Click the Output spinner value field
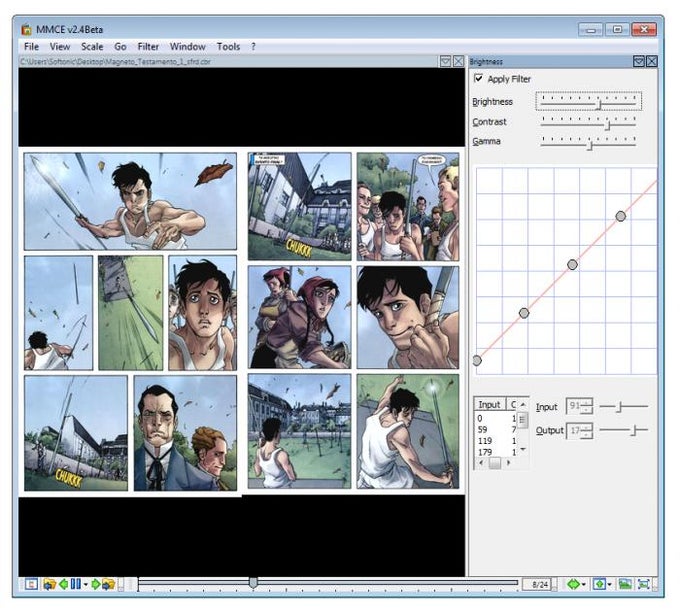Screen dimensions: 680x614 (x=575, y=430)
